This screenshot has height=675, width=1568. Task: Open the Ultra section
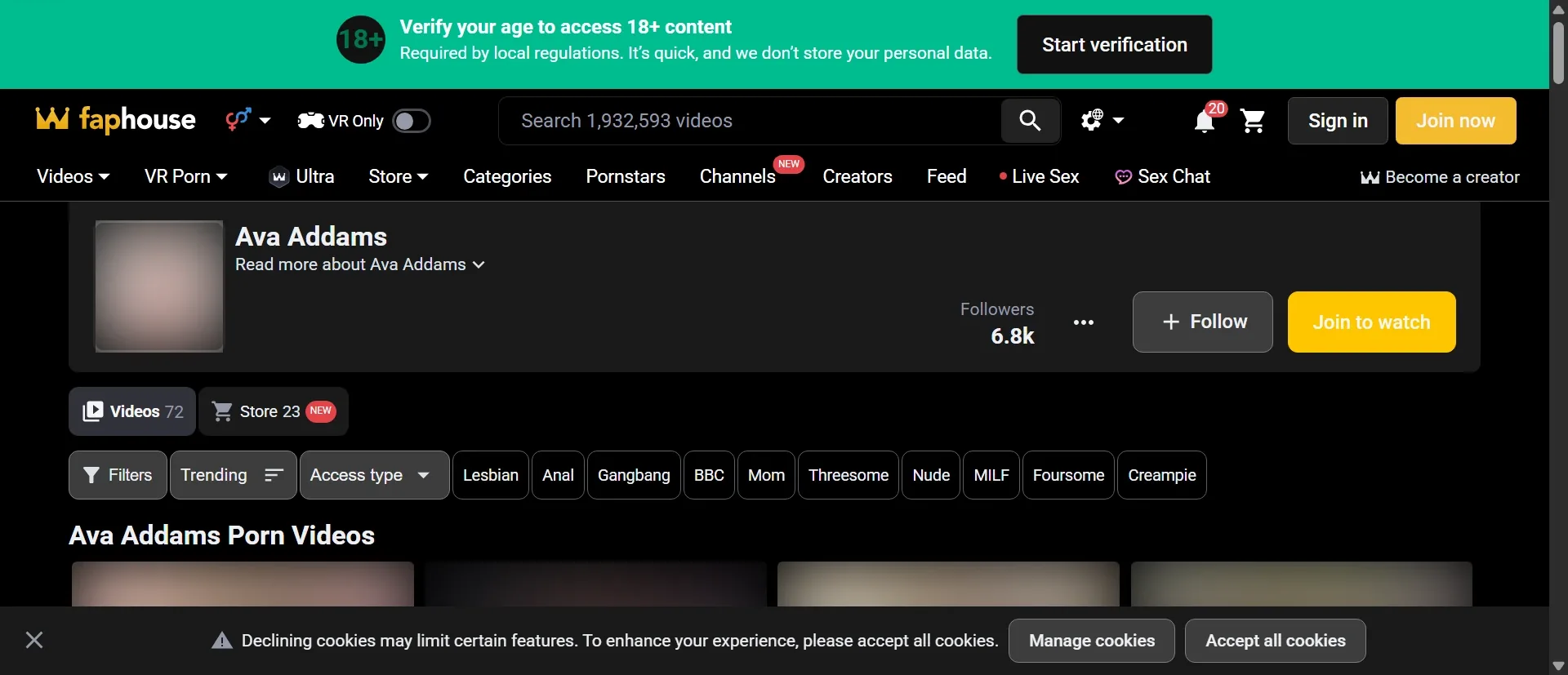coord(301,176)
